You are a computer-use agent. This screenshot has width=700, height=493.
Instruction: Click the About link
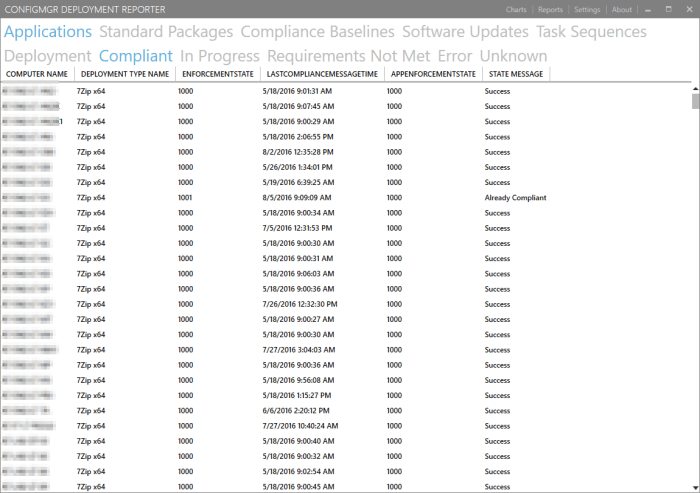click(x=621, y=10)
